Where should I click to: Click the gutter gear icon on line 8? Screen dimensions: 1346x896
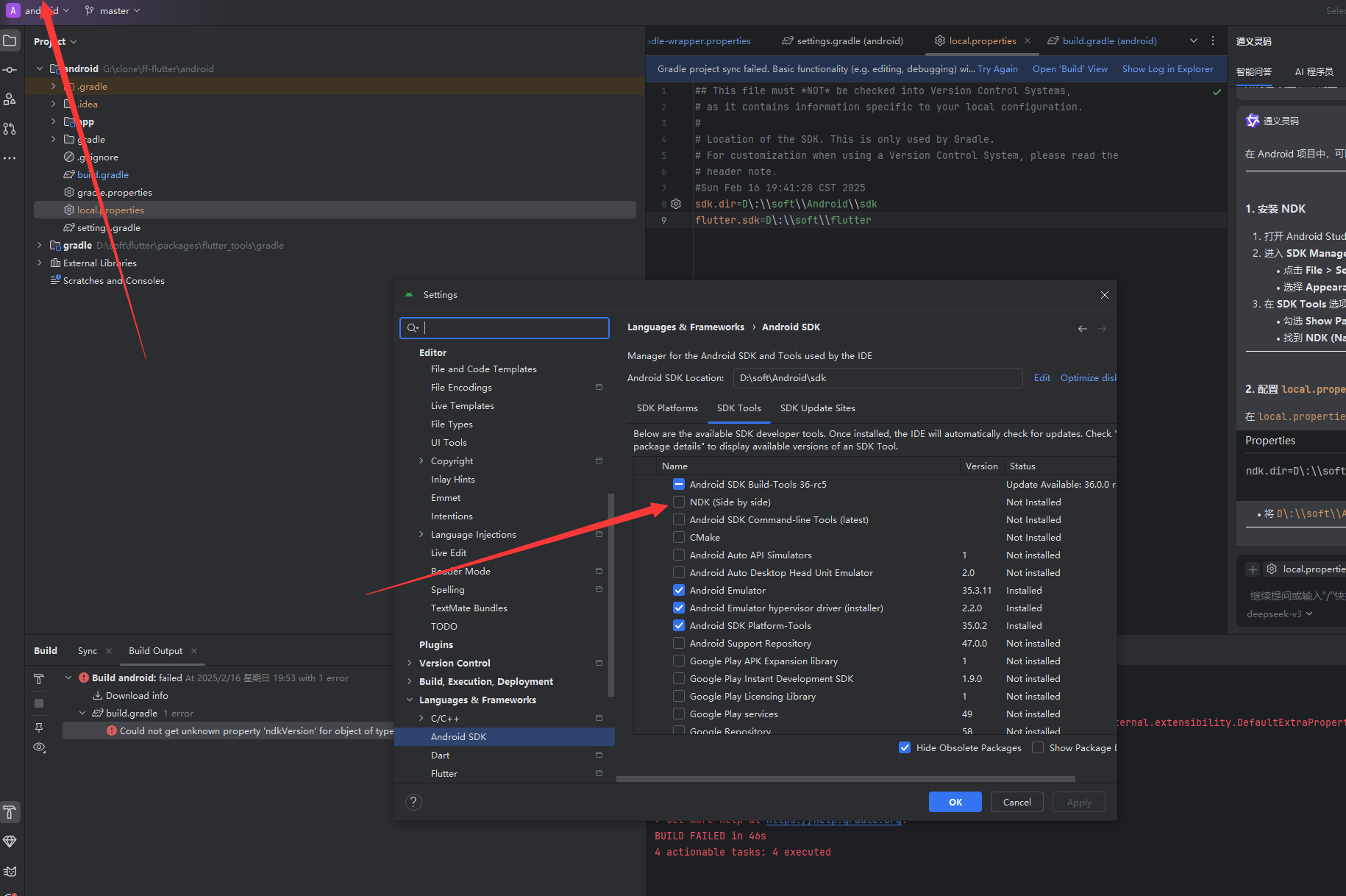676,204
